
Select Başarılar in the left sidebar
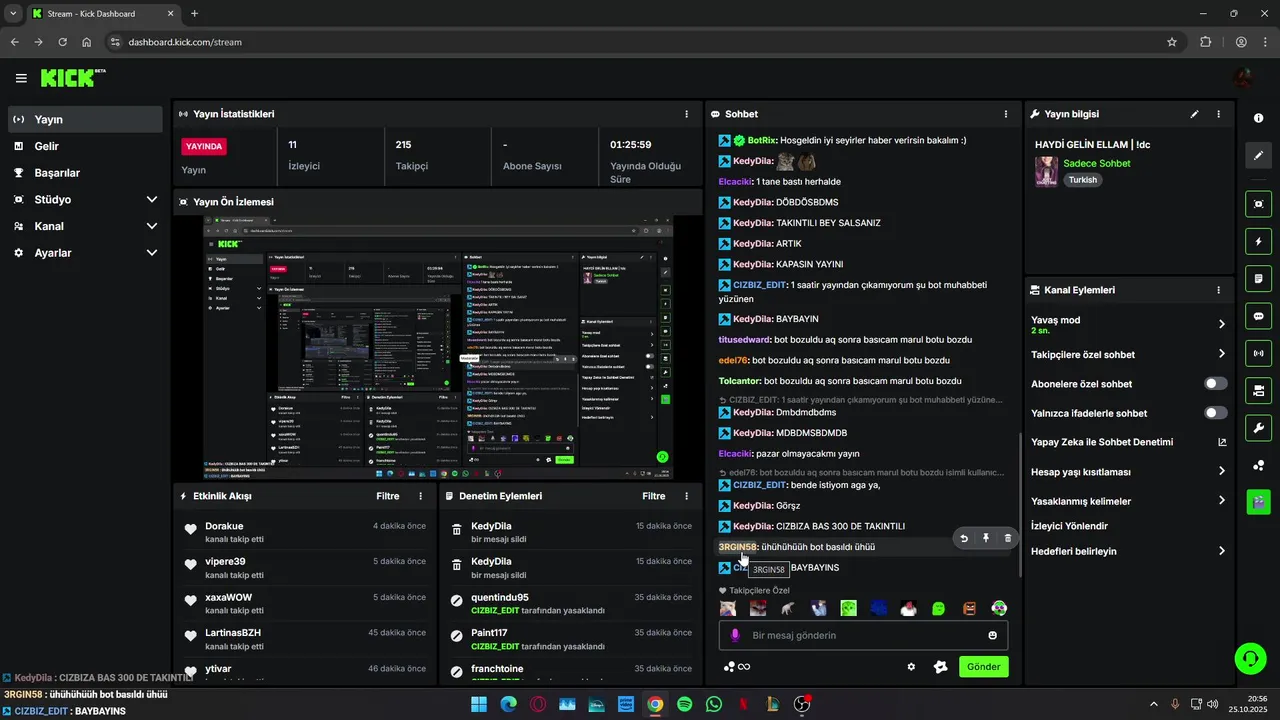point(85,173)
